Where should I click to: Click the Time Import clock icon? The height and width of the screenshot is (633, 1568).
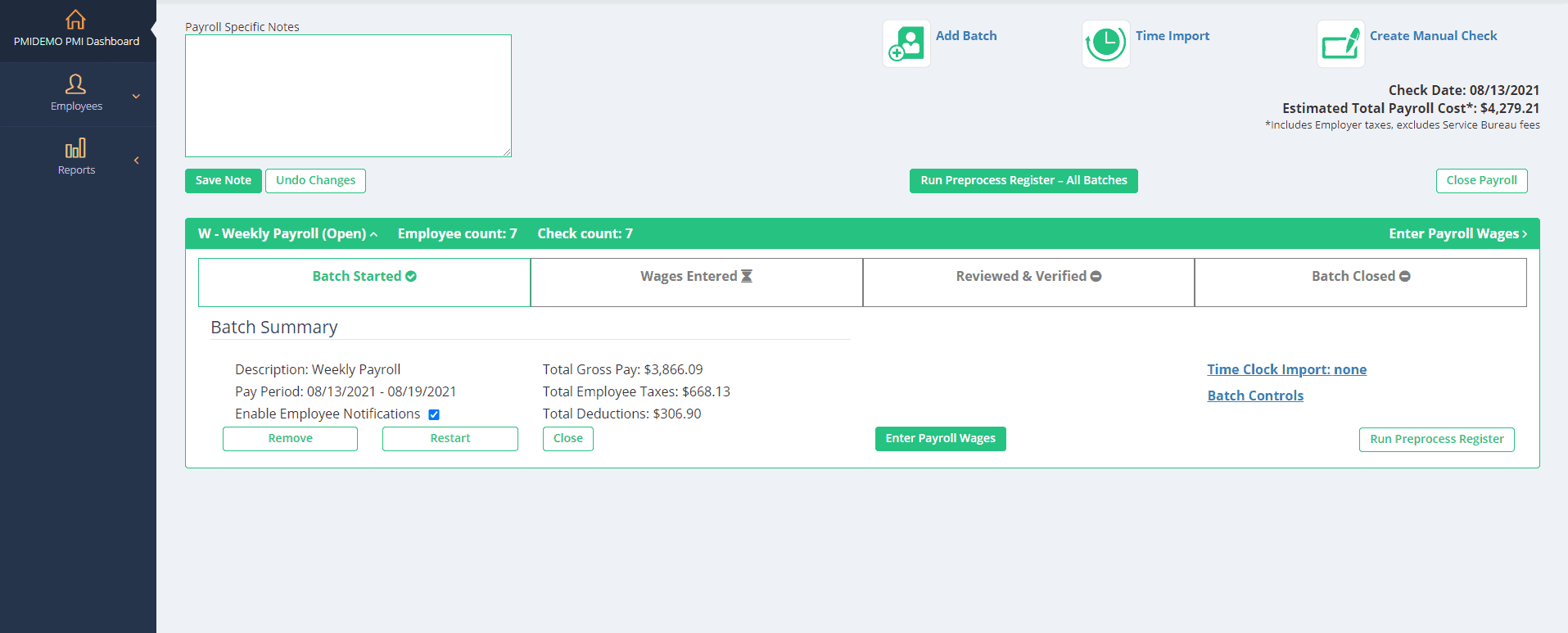(1105, 44)
